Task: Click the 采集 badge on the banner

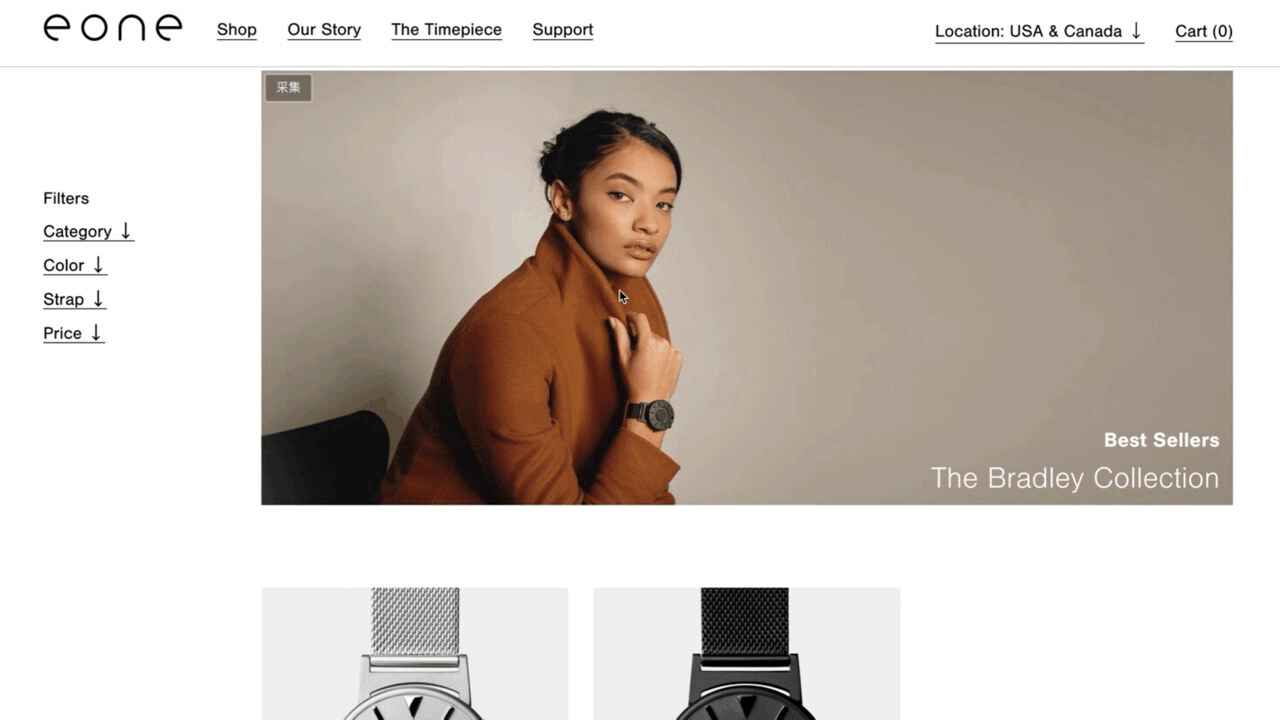Action: 288,88
